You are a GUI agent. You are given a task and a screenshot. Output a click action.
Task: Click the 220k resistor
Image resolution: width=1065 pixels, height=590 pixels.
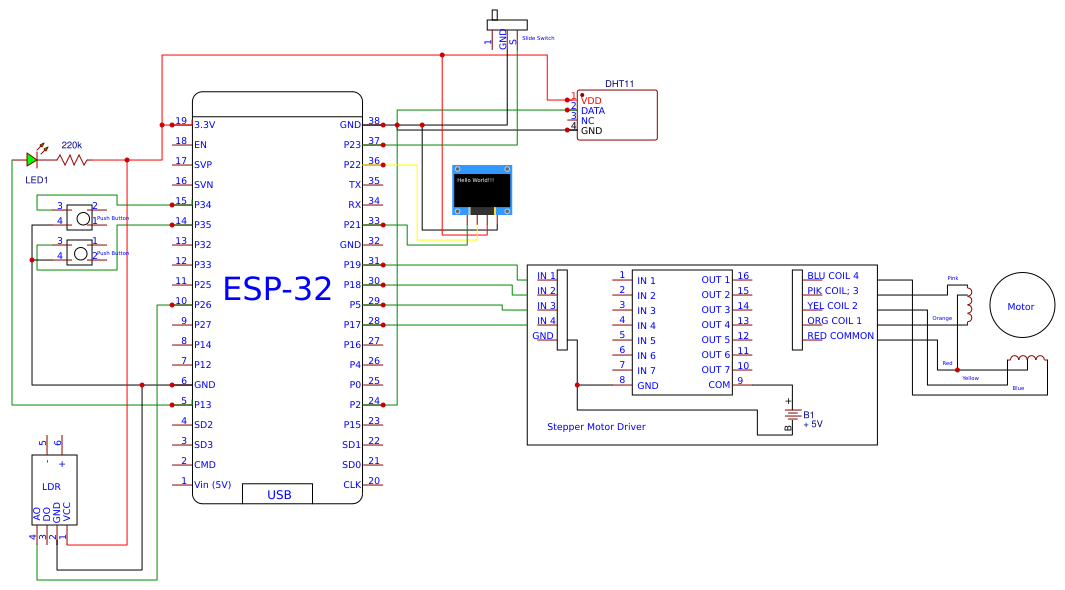click(72, 160)
